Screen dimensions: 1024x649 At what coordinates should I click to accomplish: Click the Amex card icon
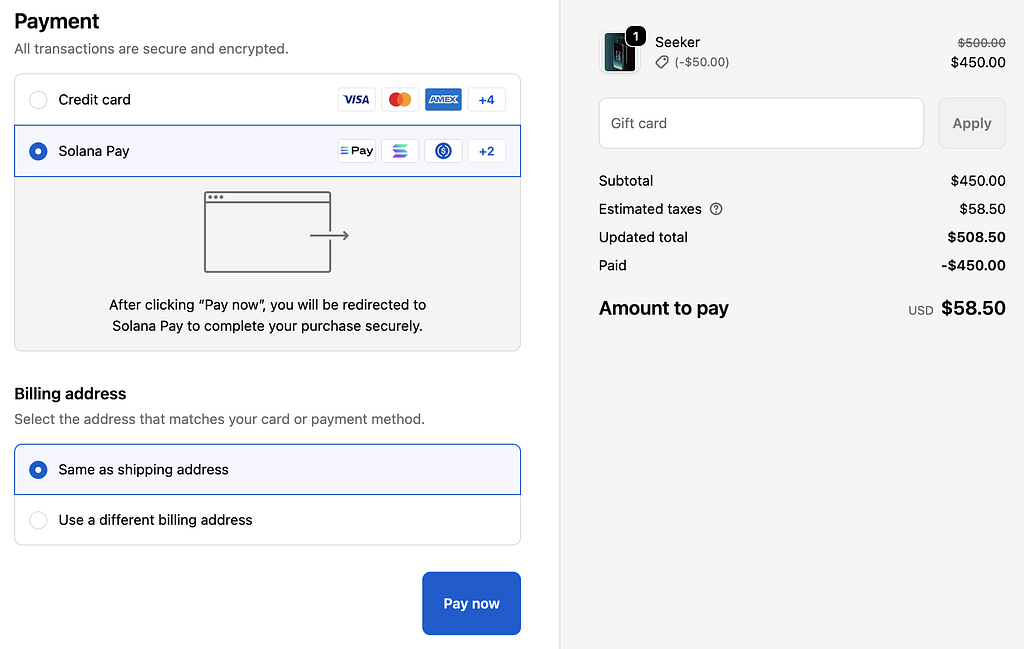[443, 100]
